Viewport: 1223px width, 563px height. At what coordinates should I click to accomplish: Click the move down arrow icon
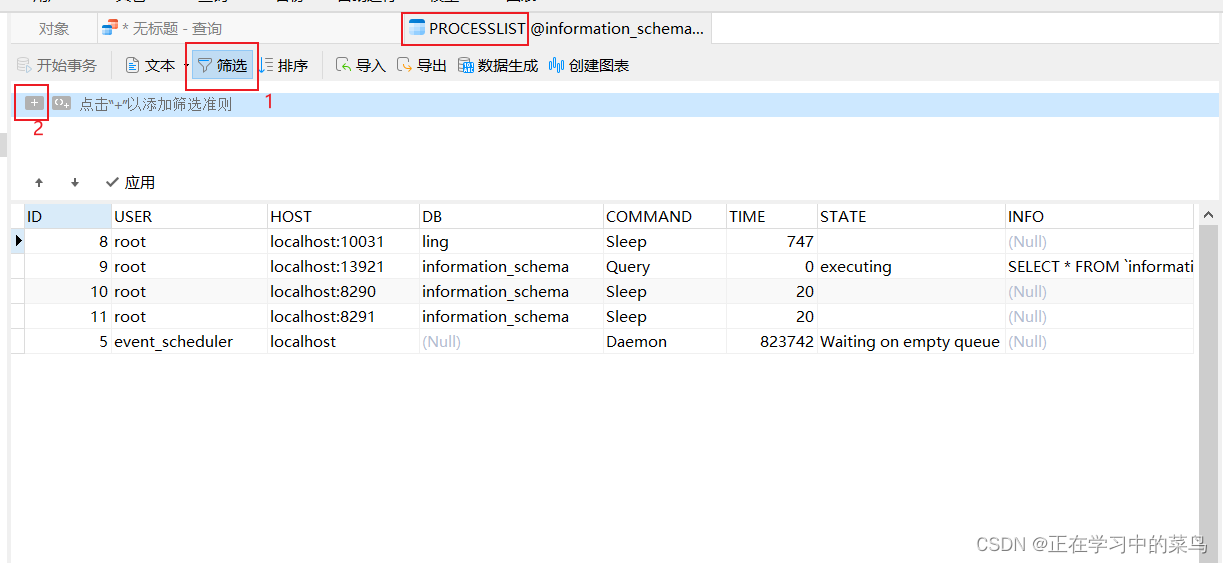pos(75,183)
